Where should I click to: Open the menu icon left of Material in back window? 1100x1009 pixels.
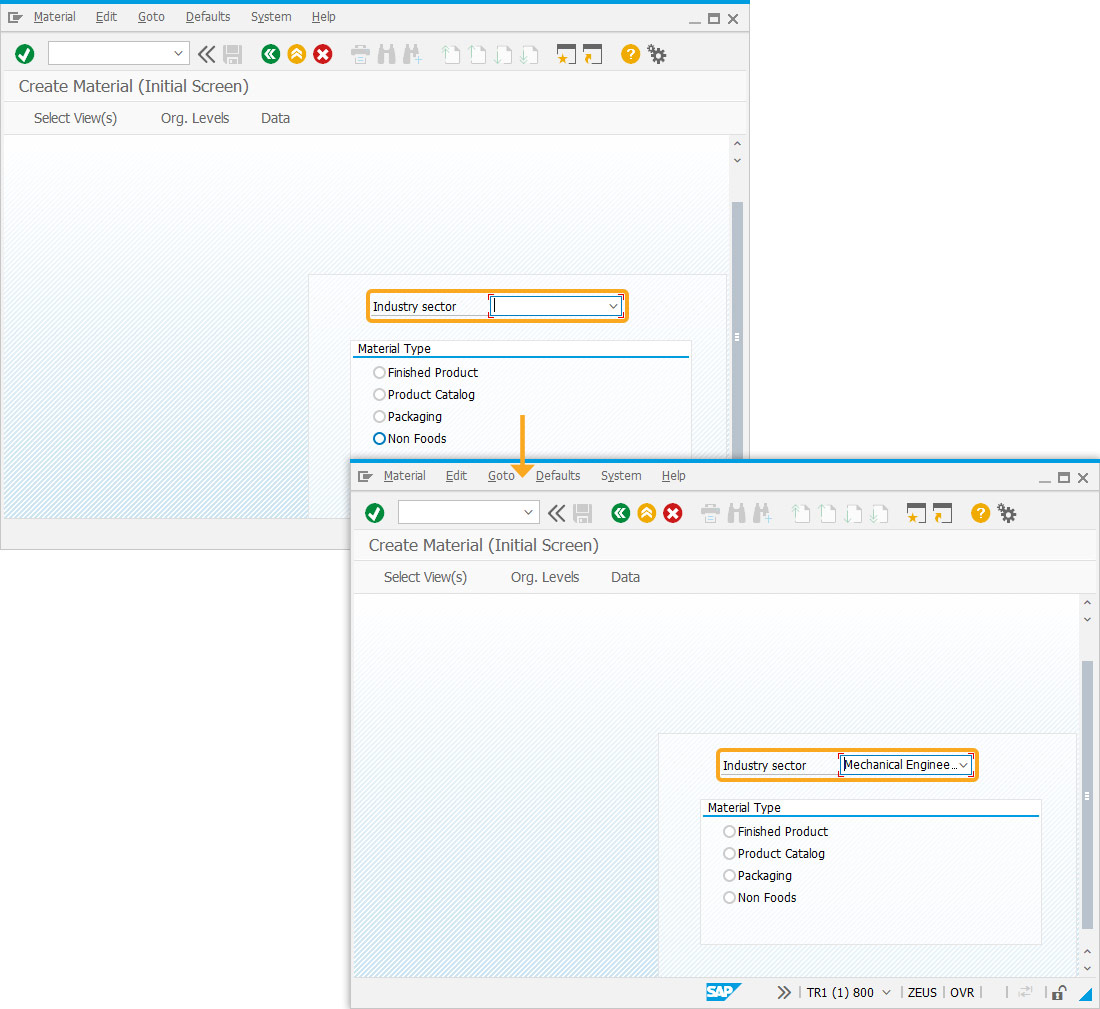pos(15,17)
